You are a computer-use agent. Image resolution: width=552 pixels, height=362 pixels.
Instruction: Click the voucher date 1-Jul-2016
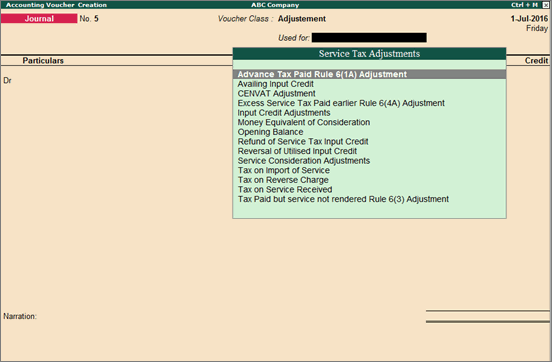pos(529,19)
